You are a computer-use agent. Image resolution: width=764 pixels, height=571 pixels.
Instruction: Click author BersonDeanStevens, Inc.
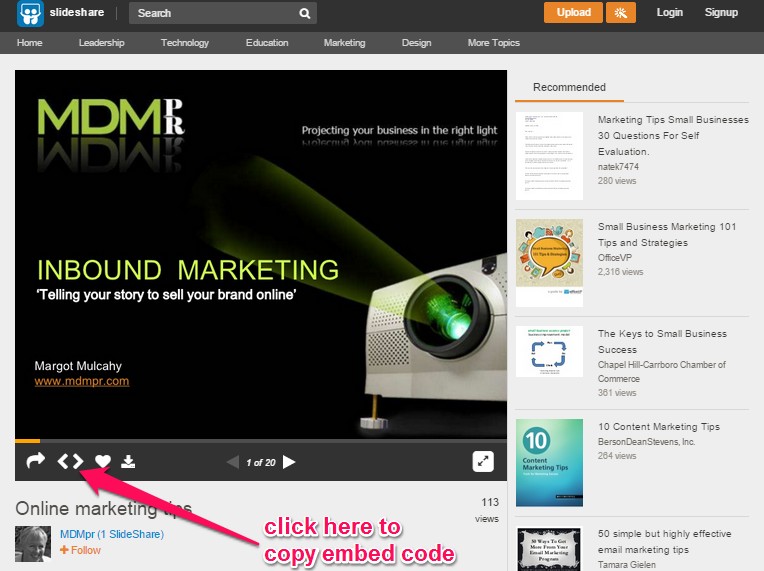(x=646, y=442)
